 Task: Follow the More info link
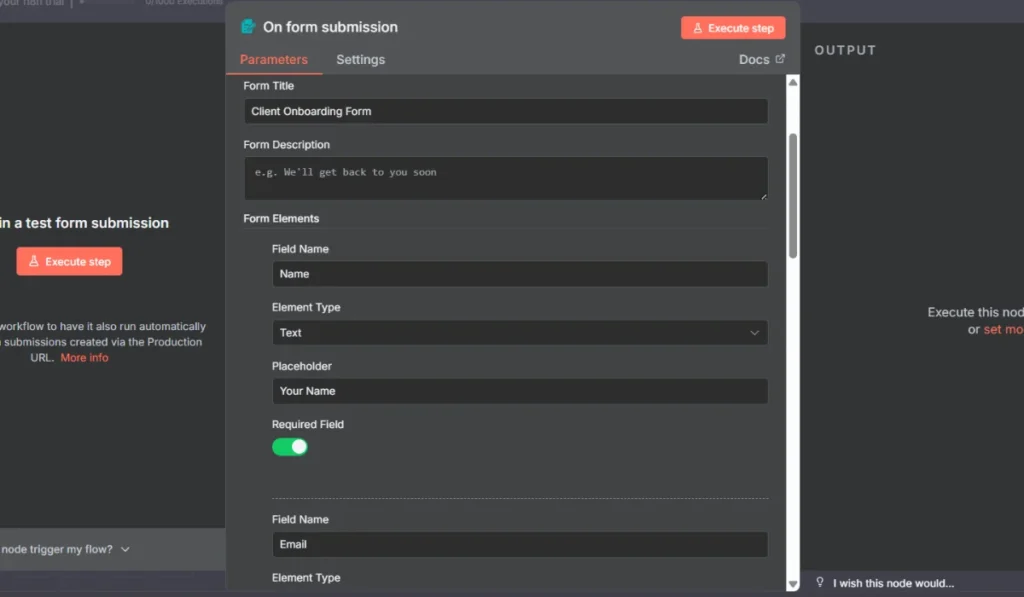pos(84,358)
